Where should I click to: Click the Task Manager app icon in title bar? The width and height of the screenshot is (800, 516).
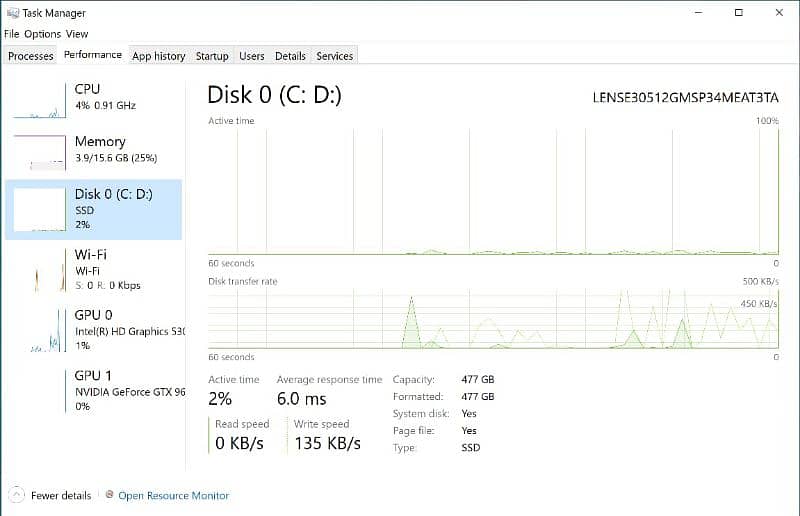point(12,13)
